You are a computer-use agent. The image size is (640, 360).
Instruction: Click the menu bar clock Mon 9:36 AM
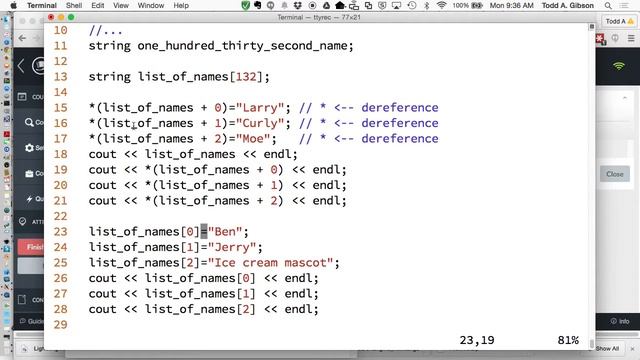511,5
